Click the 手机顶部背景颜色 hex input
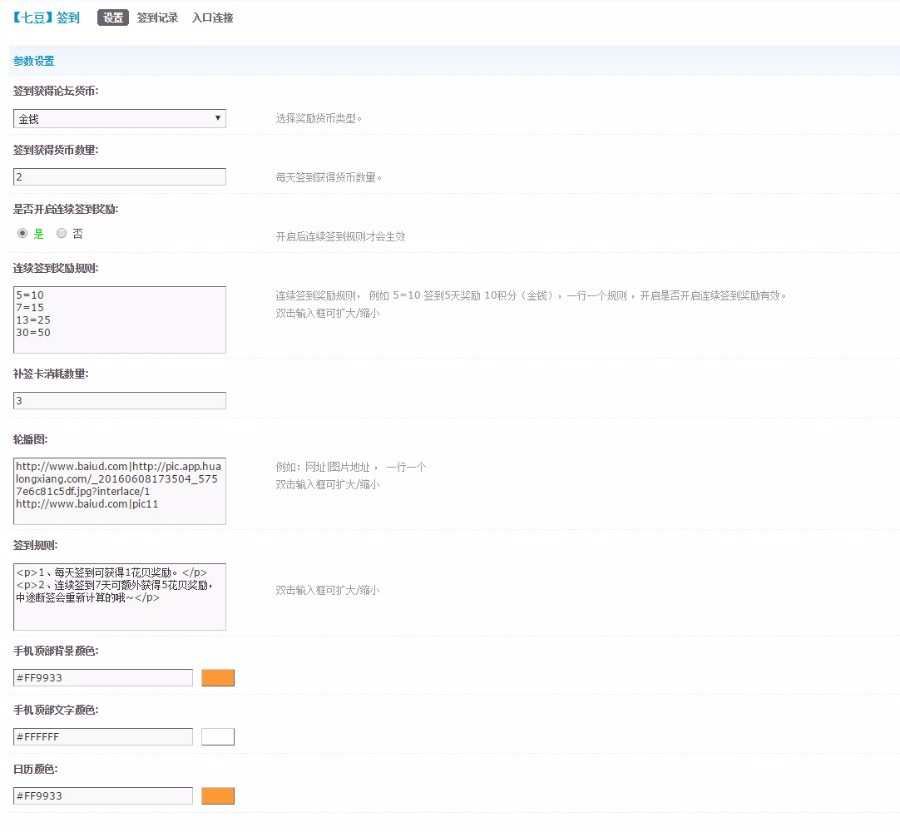 coord(101,677)
